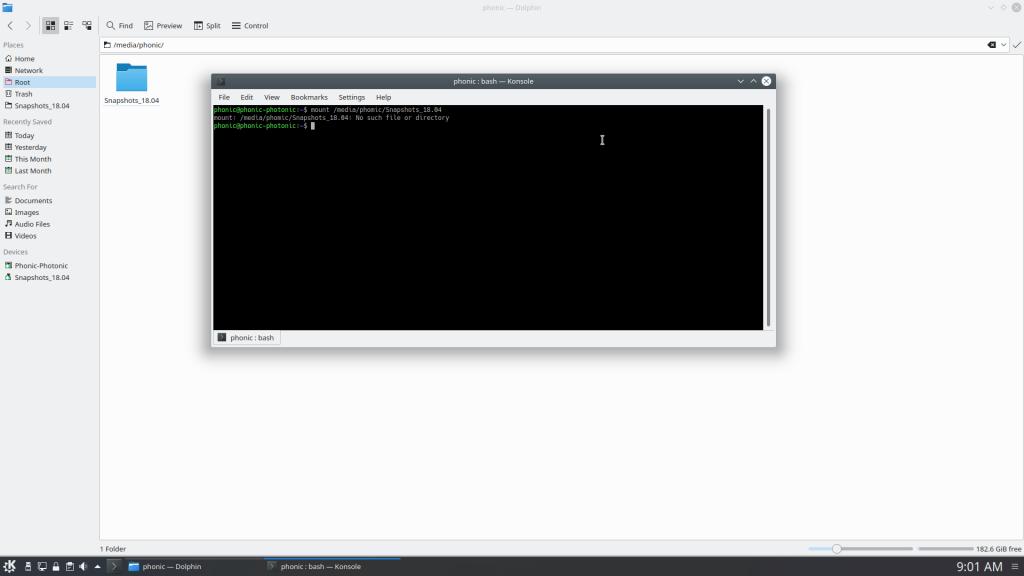
Task: Open Trash in Places panel
Action: [23, 94]
